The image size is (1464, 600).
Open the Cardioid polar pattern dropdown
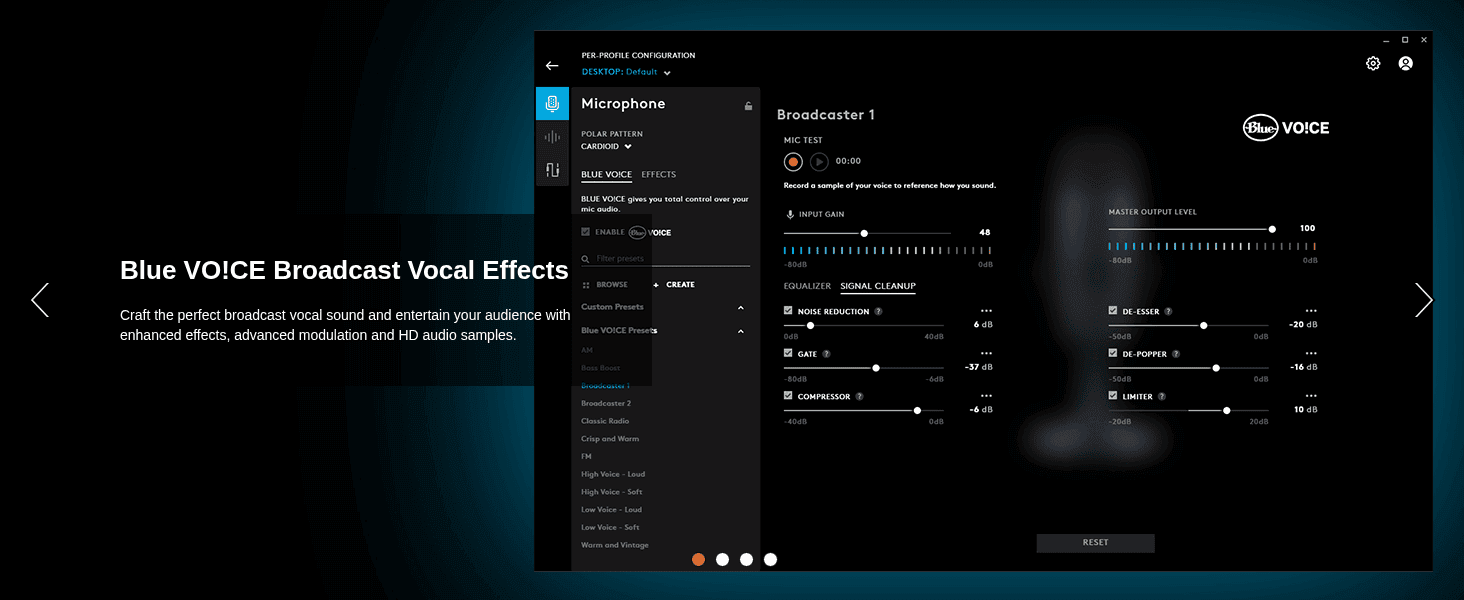pyautogui.click(x=607, y=147)
